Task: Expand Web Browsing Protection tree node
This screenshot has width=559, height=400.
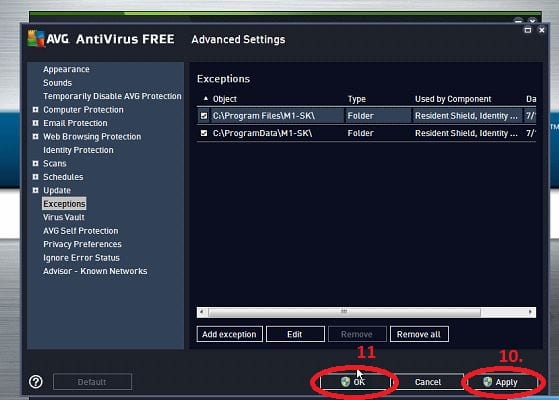Action: [x=35, y=137]
